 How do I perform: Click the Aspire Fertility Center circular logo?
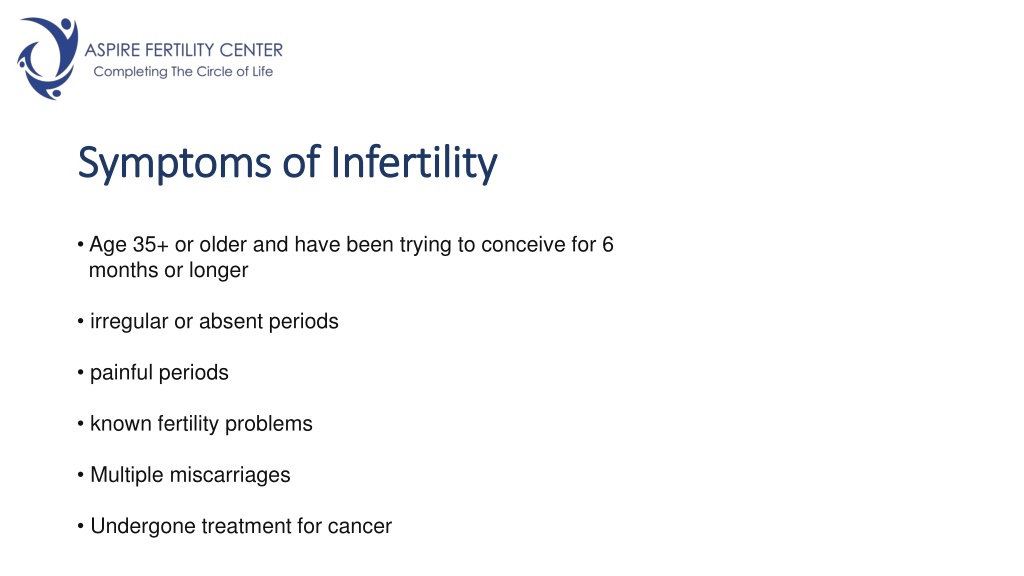click(x=48, y=58)
